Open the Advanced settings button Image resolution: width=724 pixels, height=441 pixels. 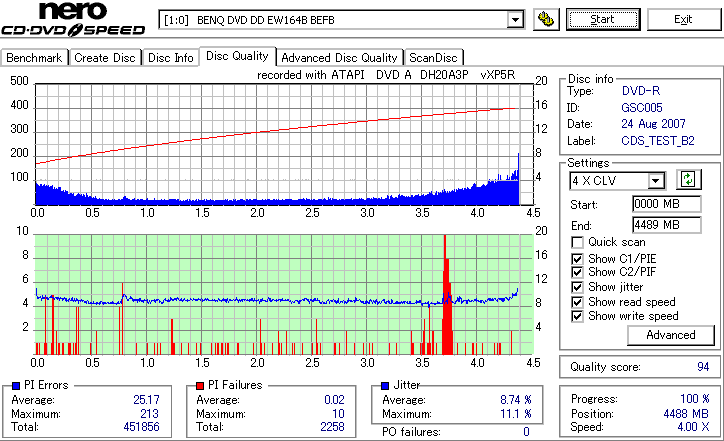[670, 335]
